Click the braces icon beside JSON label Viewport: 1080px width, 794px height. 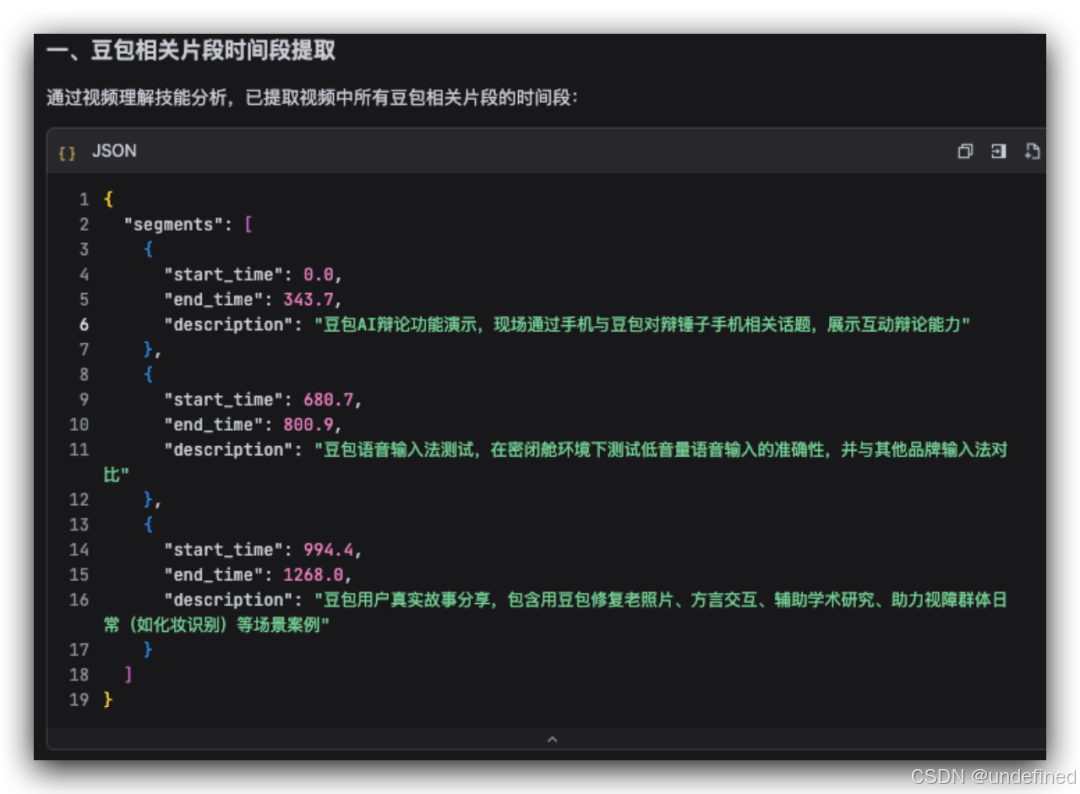[x=67, y=153]
